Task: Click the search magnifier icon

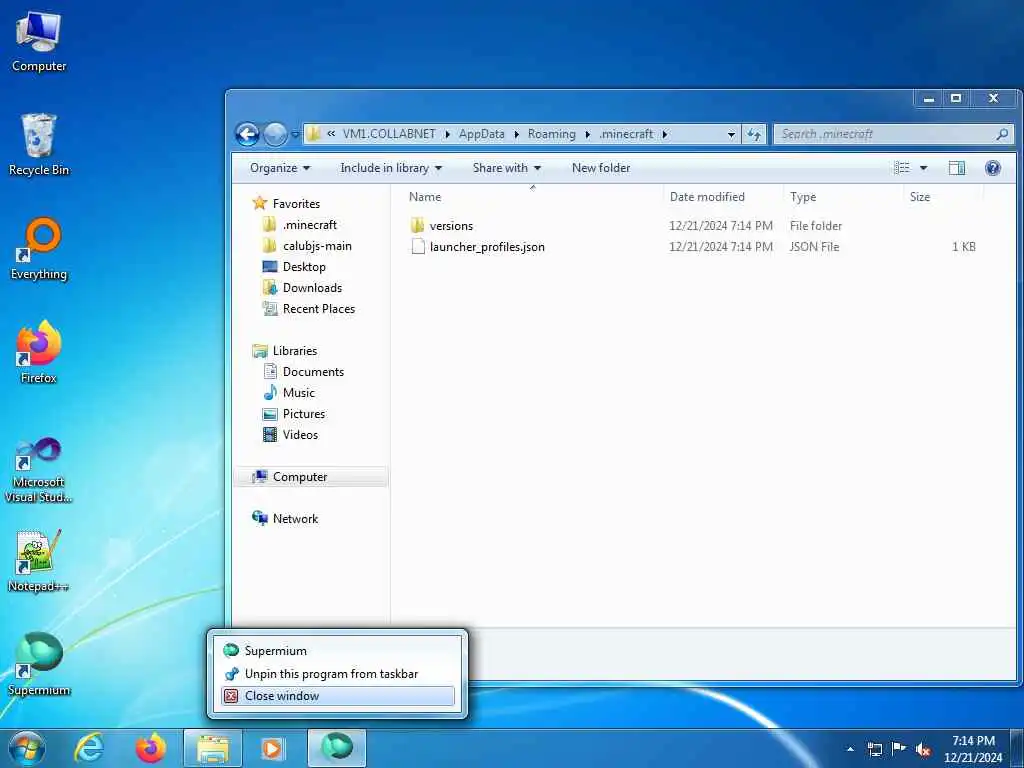Action: (x=1002, y=135)
